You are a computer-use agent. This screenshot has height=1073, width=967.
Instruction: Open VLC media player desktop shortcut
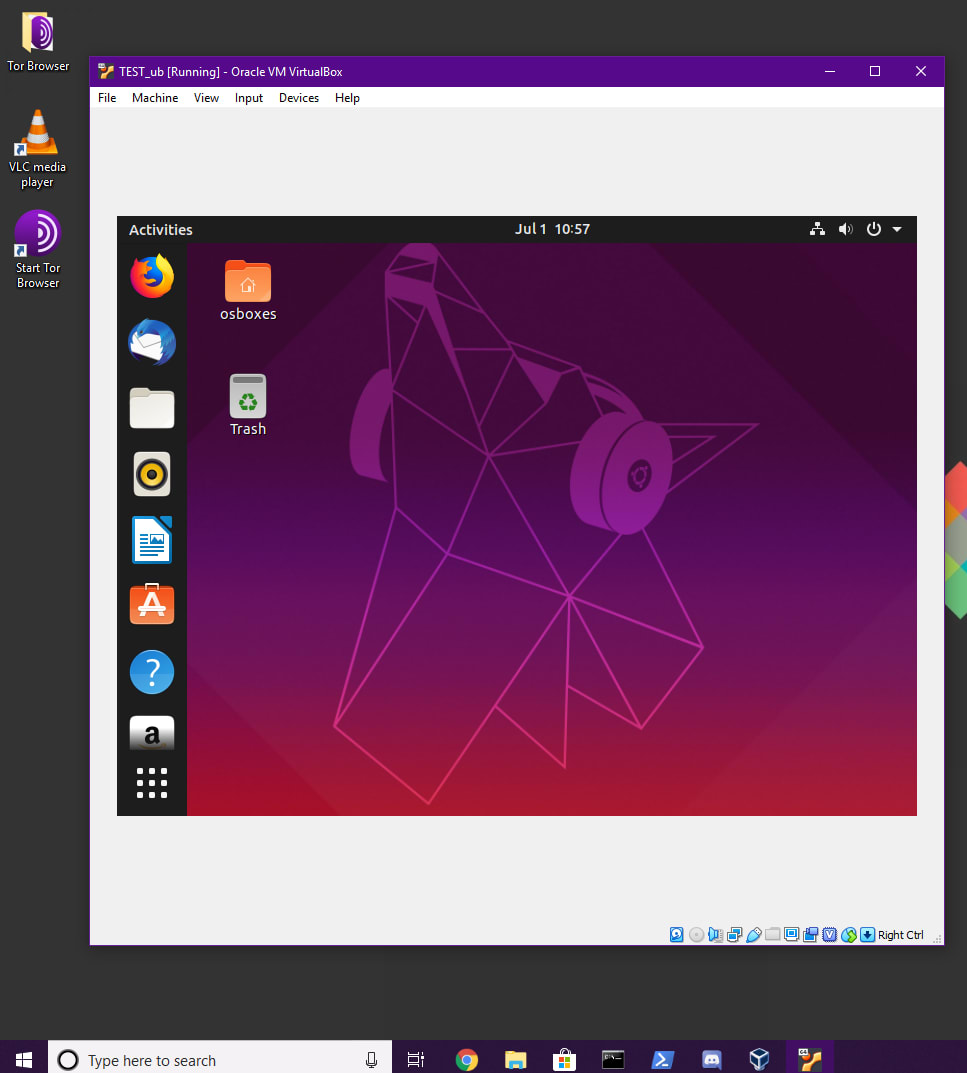click(38, 148)
